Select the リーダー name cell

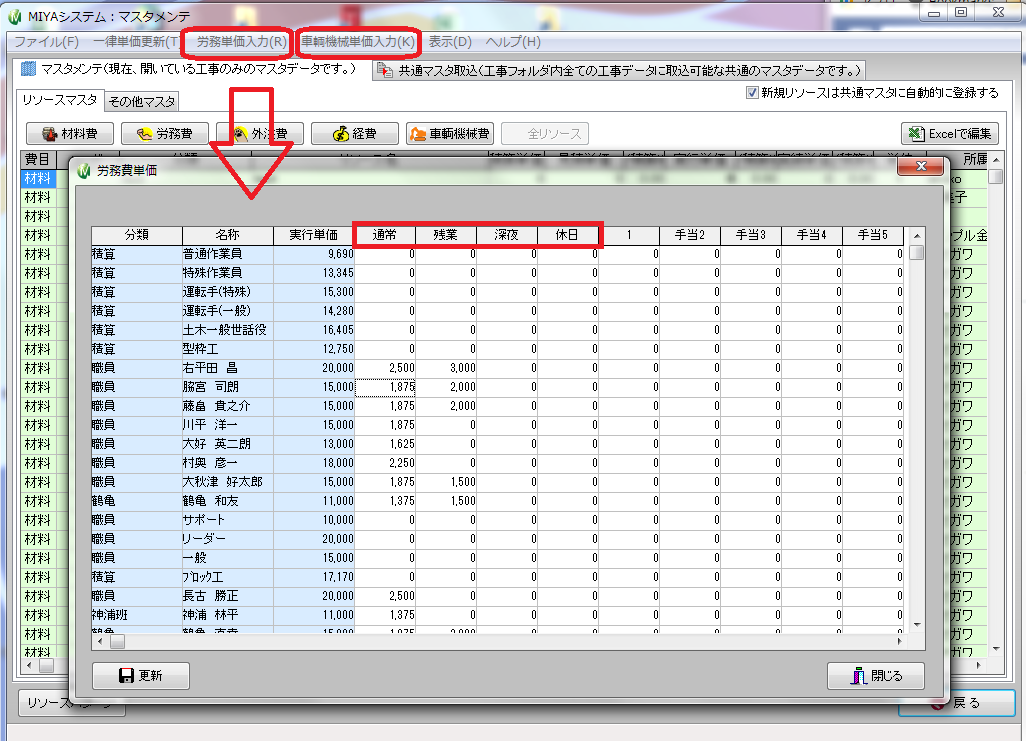228,539
